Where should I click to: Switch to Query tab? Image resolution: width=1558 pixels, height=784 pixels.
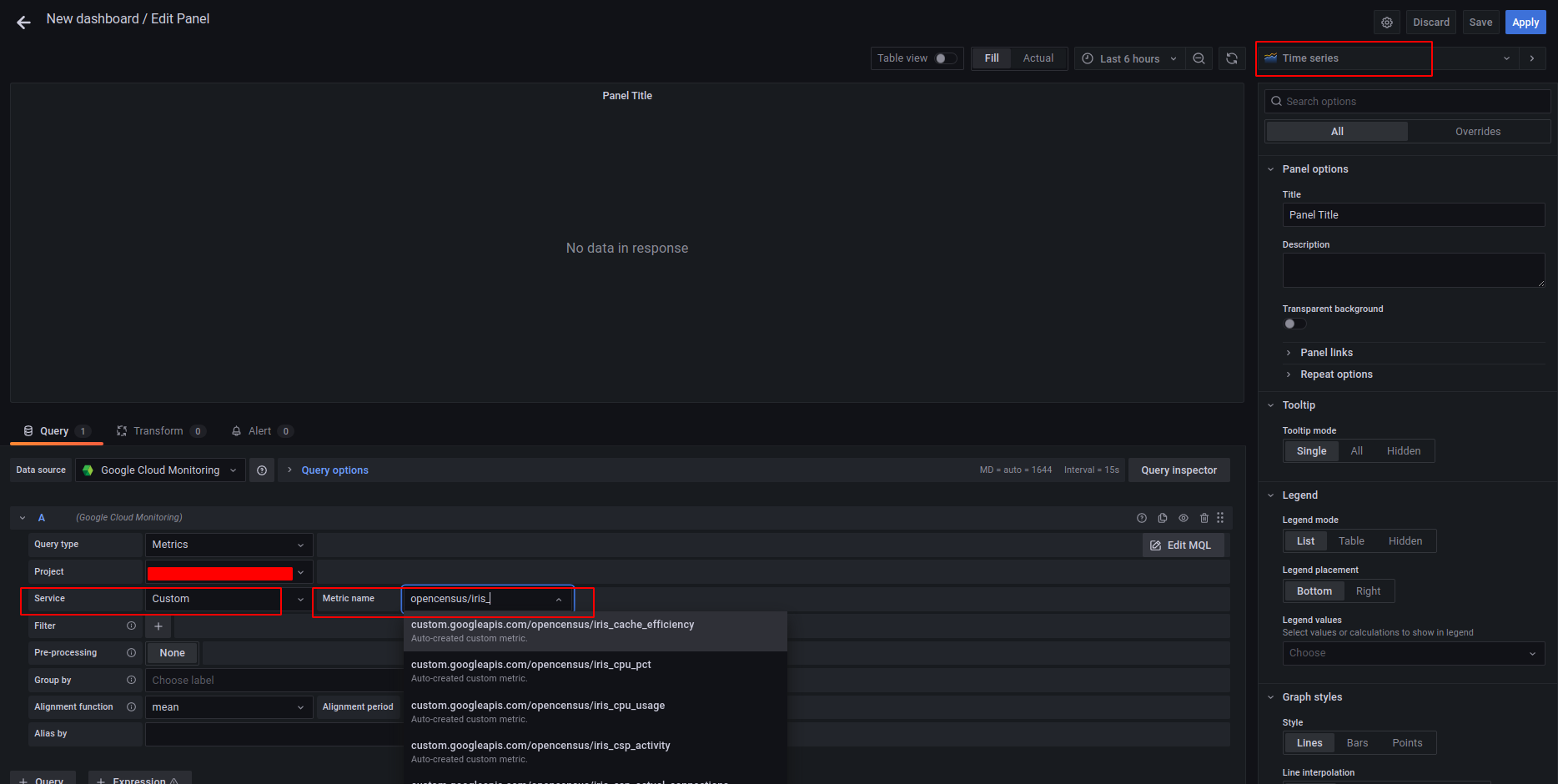pyautogui.click(x=56, y=431)
